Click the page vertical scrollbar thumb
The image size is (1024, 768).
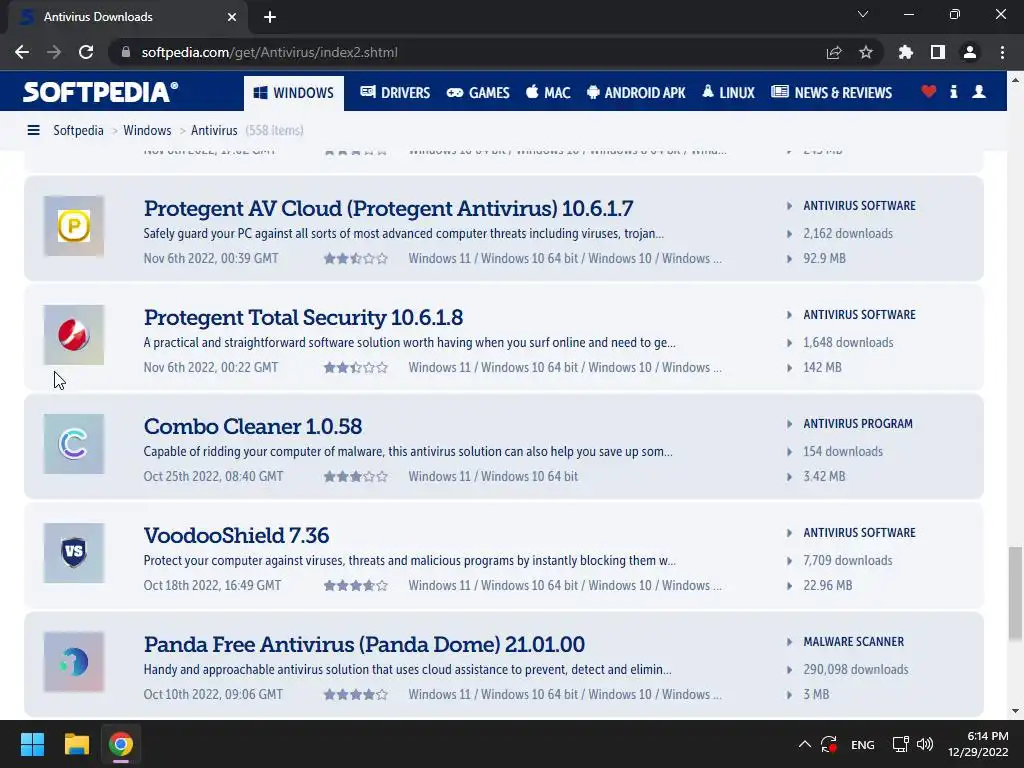click(1015, 594)
